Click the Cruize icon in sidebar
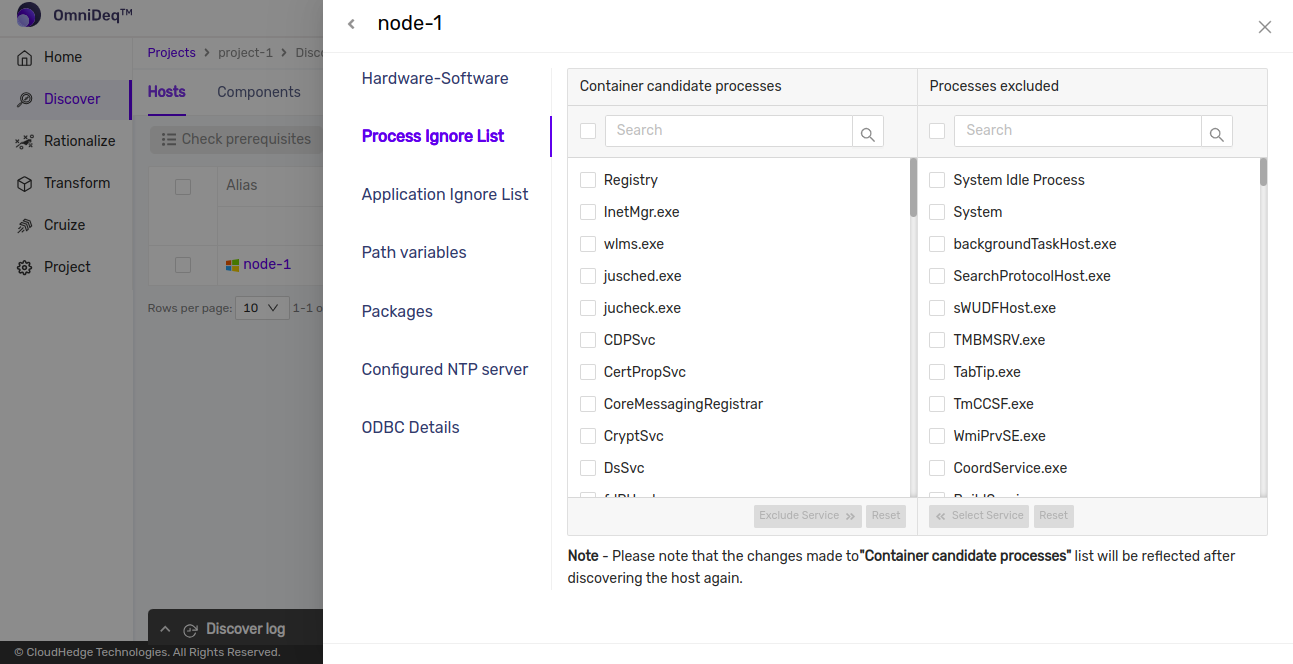Screen dimensions: 1293x664 coord(25,225)
